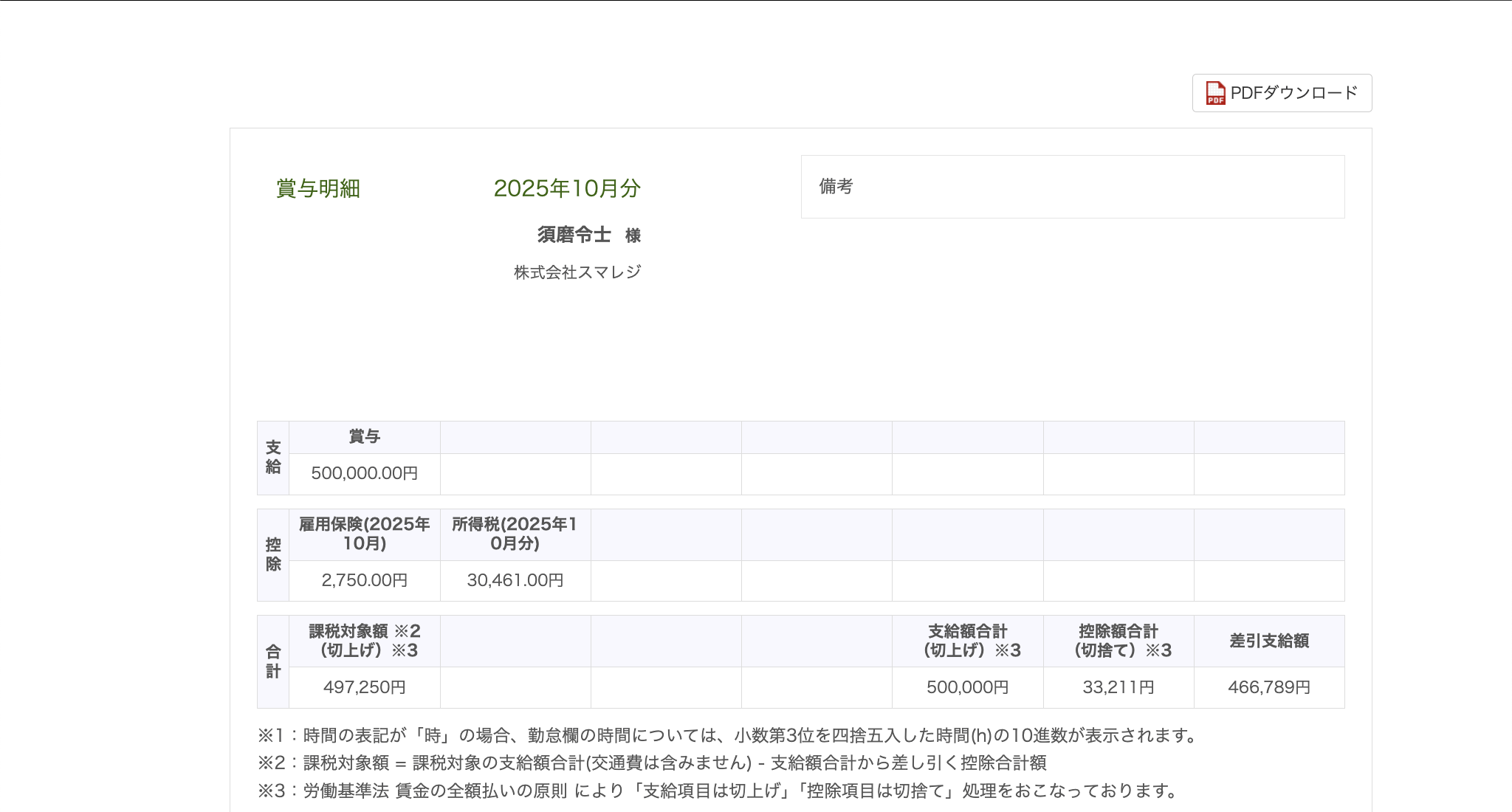Select the 466,789円 net payment amount
Image resolution: width=1512 pixels, height=812 pixels.
point(1269,687)
